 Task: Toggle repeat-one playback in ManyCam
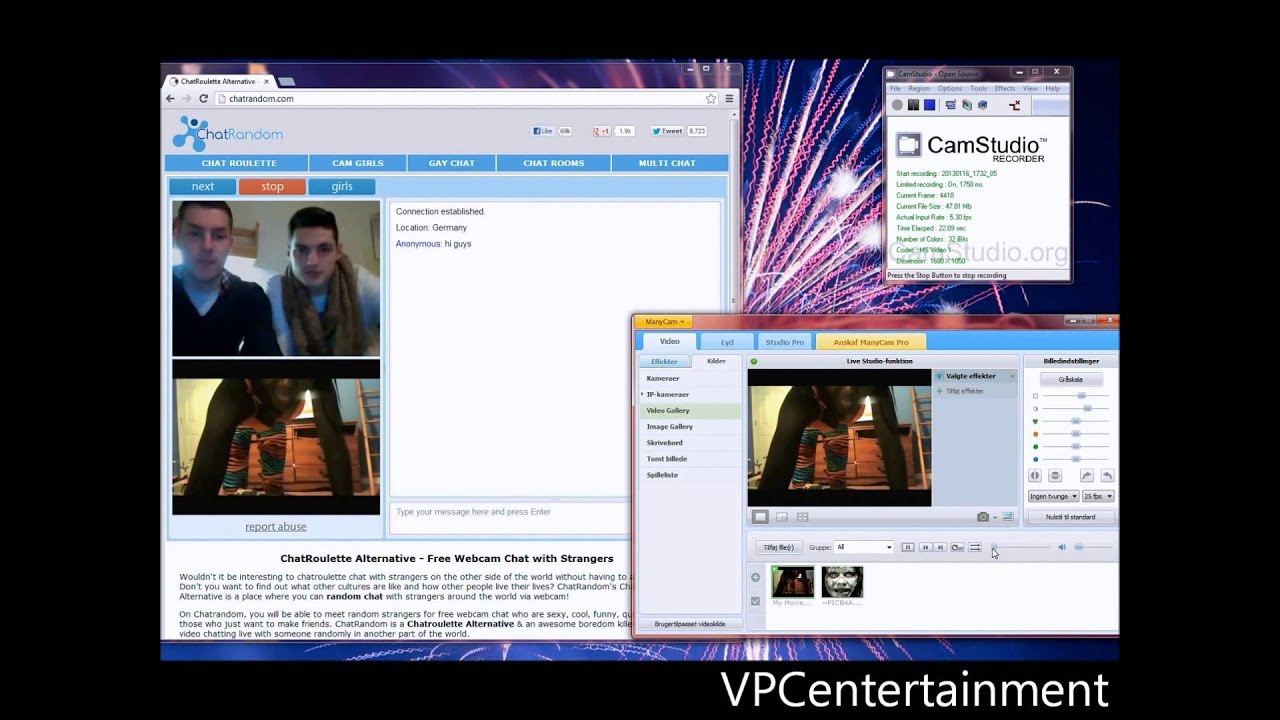(x=957, y=547)
